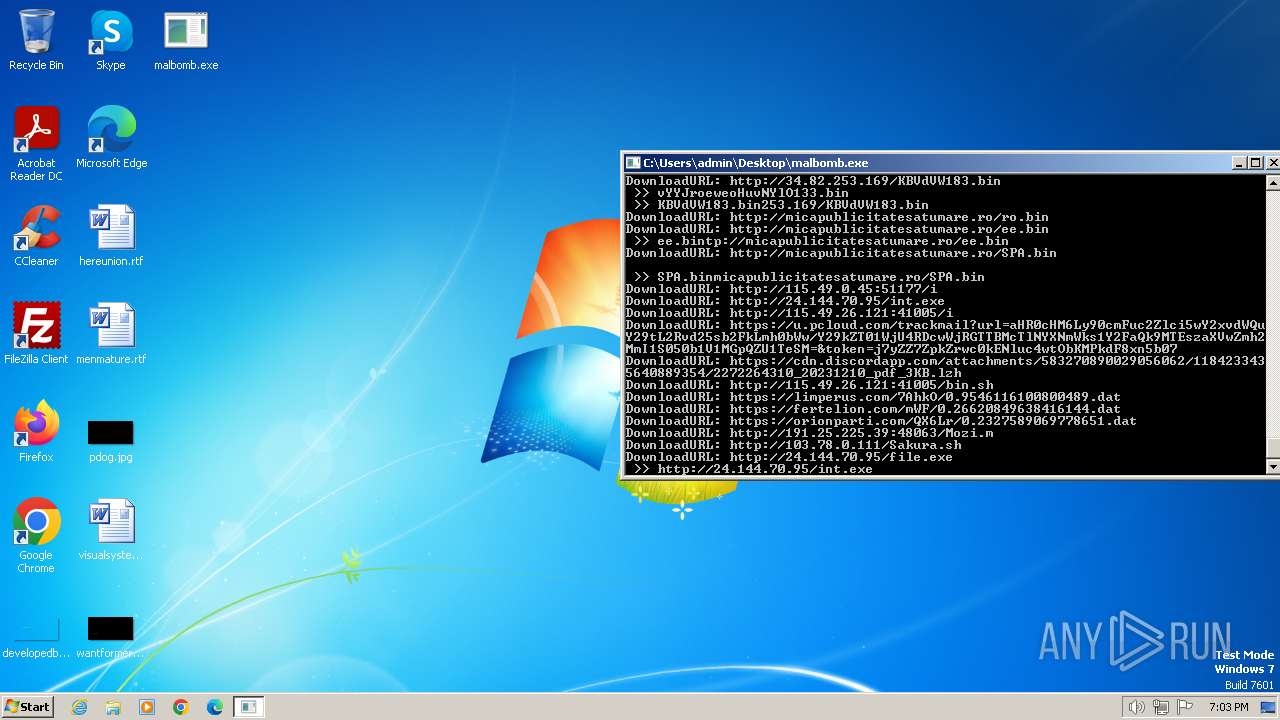This screenshot has height=720, width=1280.
Task: Click the volume speaker tray icon
Action: [1136, 707]
